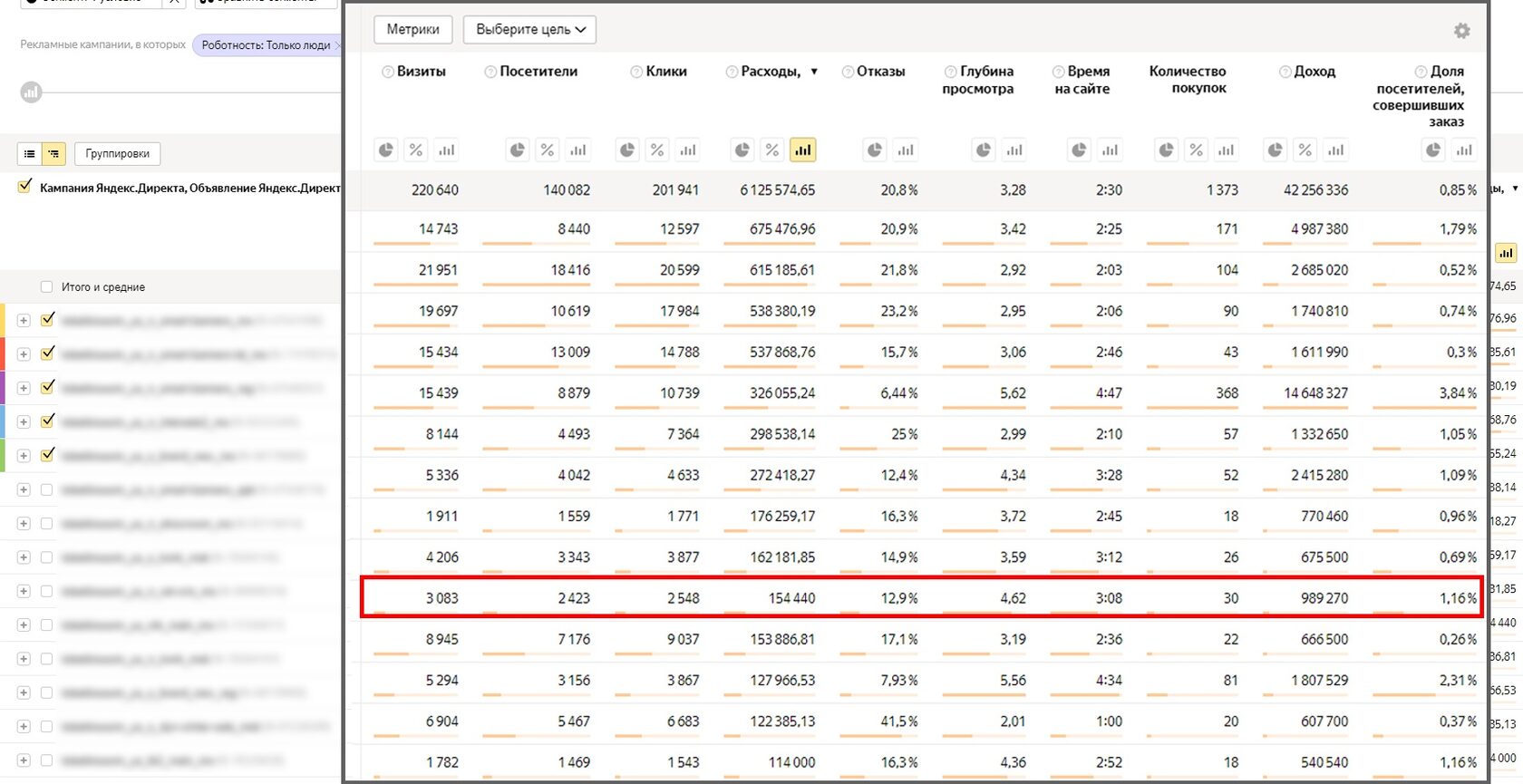Select income cell 989 270
Viewport: 1523px width, 784px height.
(x=1324, y=598)
